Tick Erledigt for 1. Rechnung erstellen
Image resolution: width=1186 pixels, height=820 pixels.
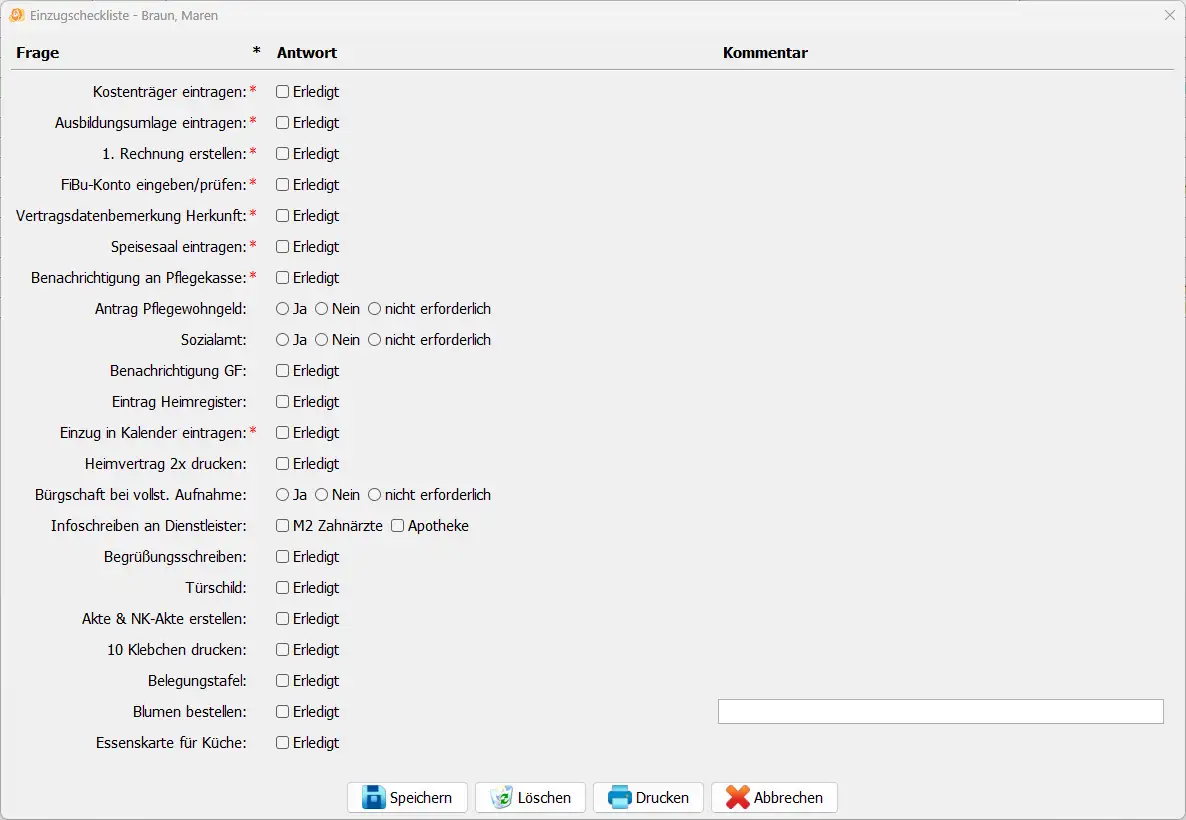pos(283,154)
